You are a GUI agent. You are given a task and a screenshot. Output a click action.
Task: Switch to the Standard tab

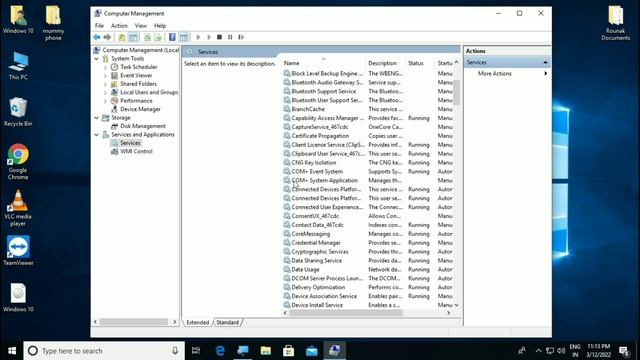point(228,322)
